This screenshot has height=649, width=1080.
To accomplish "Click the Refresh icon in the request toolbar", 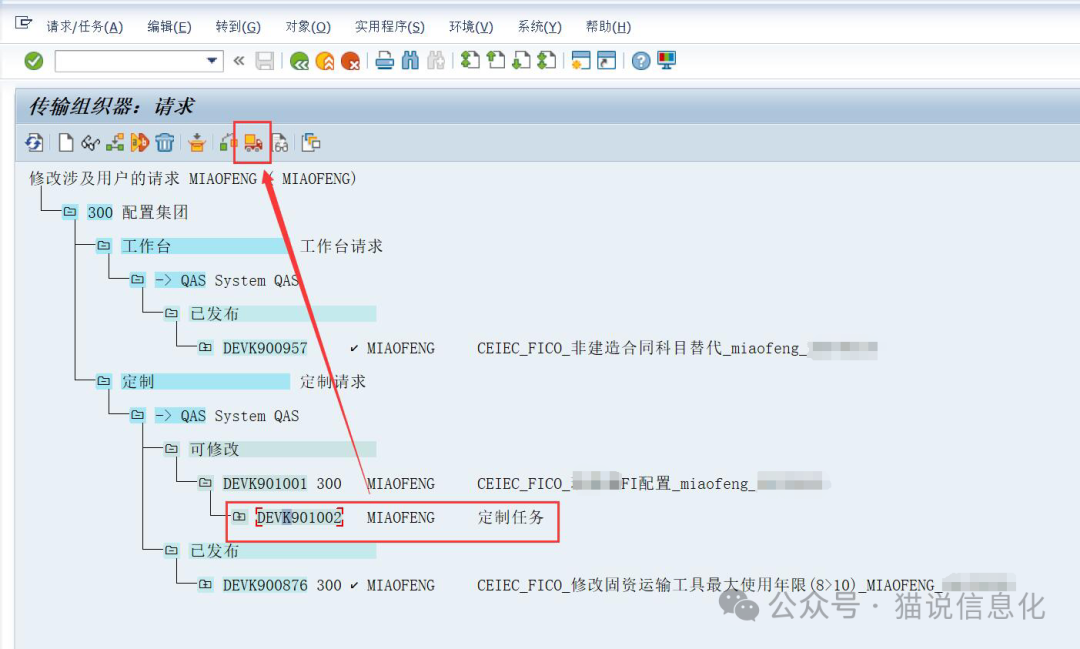I will pyautogui.click(x=34, y=143).
